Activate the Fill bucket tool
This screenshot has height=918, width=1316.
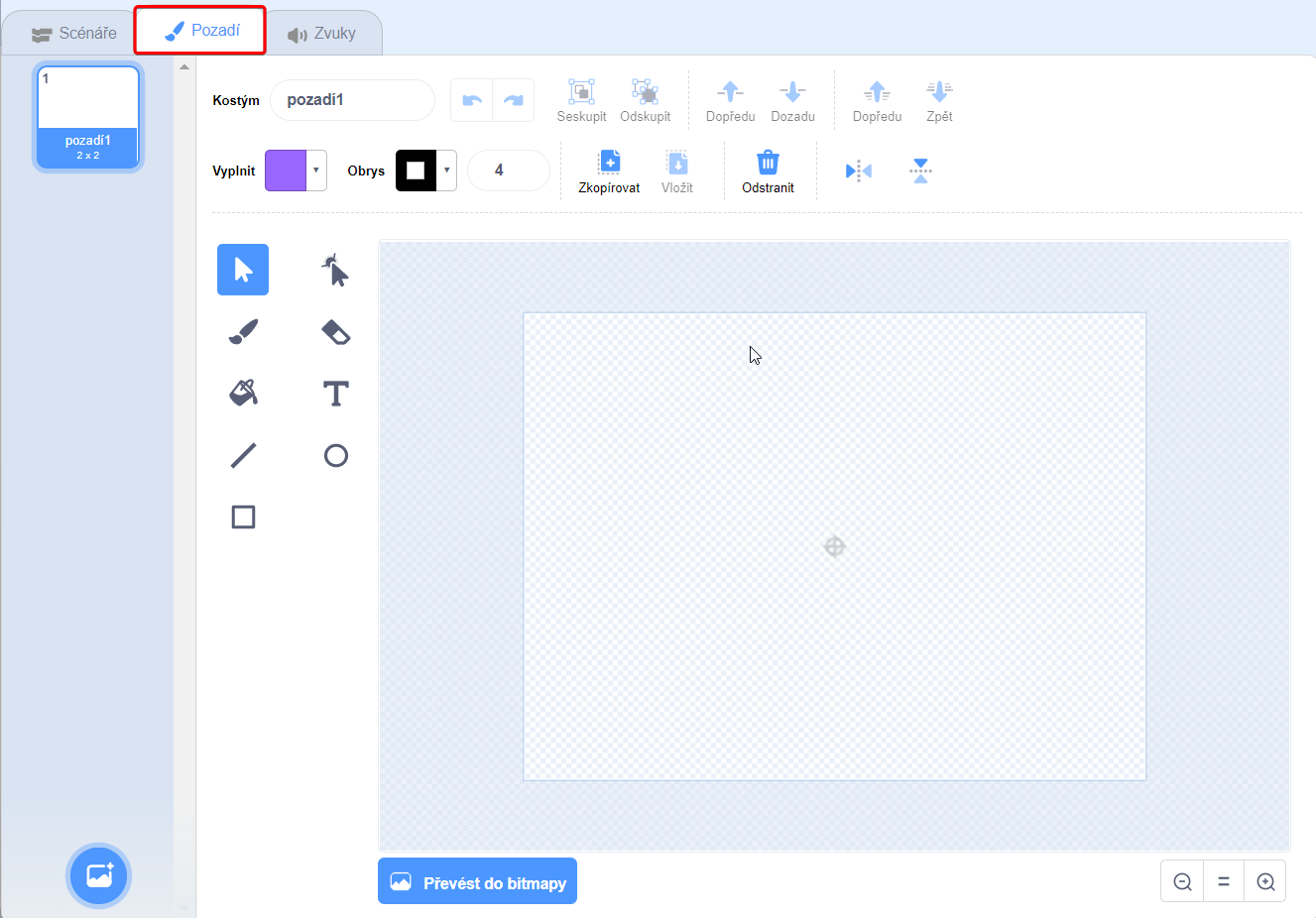click(243, 394)
